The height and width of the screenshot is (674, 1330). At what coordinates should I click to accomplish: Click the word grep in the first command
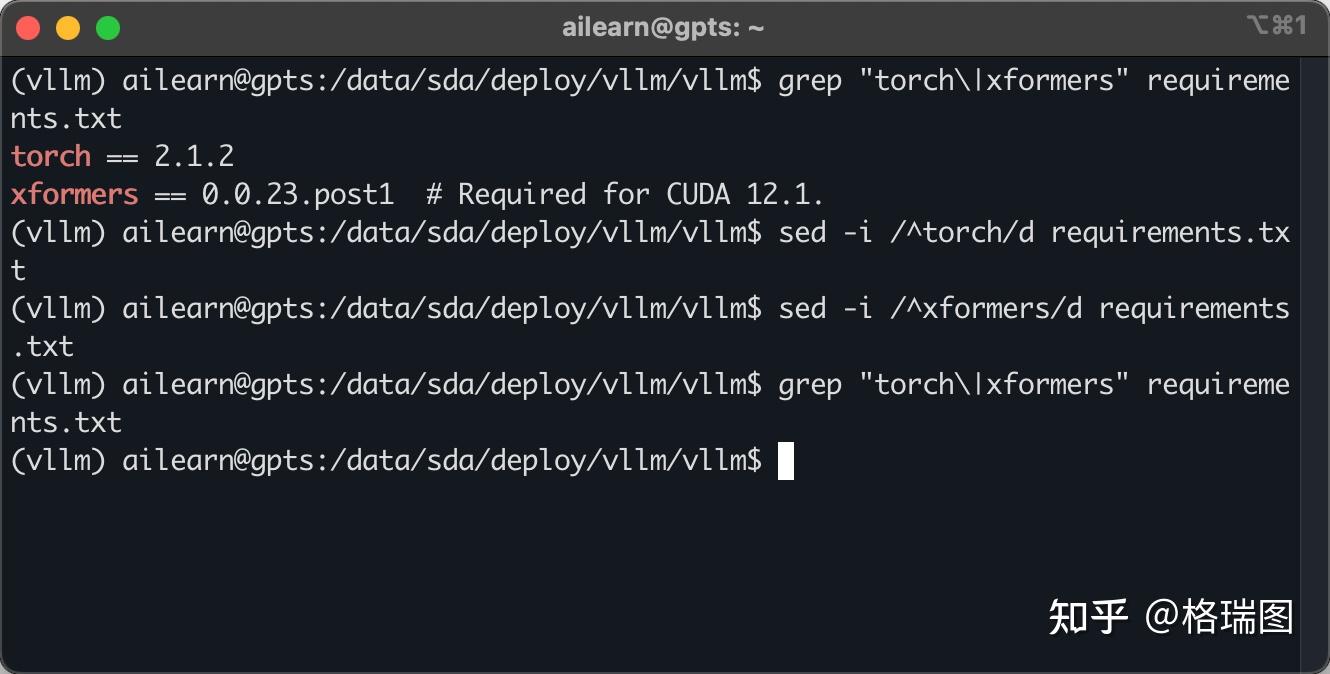(810, 80)
